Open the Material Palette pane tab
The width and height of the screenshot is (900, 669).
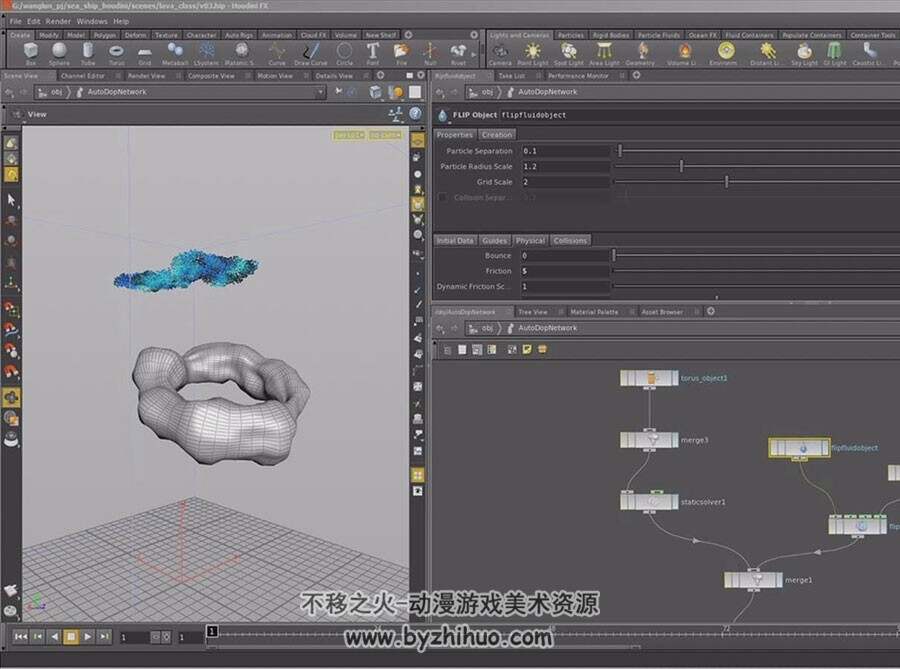pos(594,312)
